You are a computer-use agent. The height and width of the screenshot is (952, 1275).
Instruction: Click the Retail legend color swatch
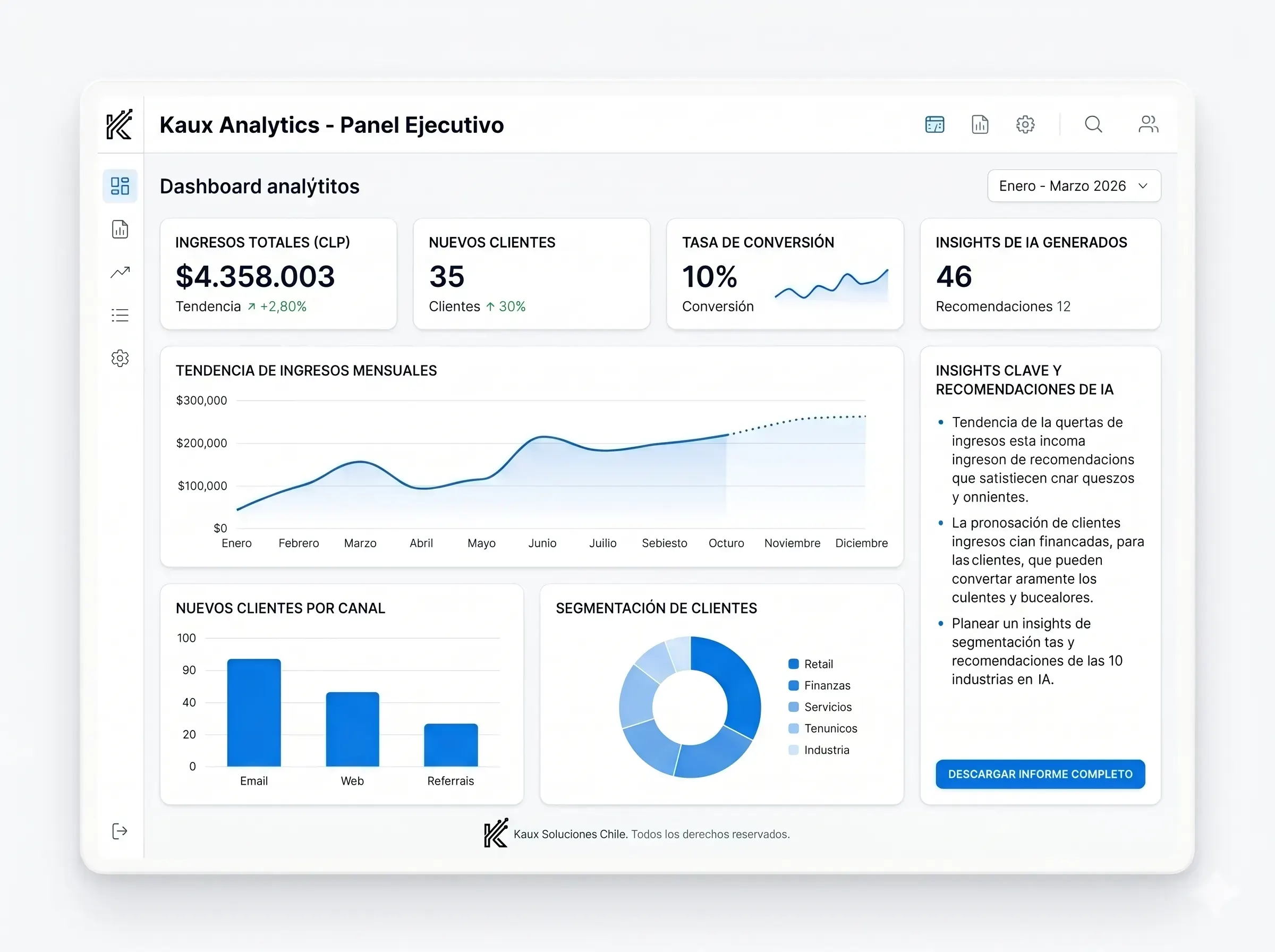[793, 664]
